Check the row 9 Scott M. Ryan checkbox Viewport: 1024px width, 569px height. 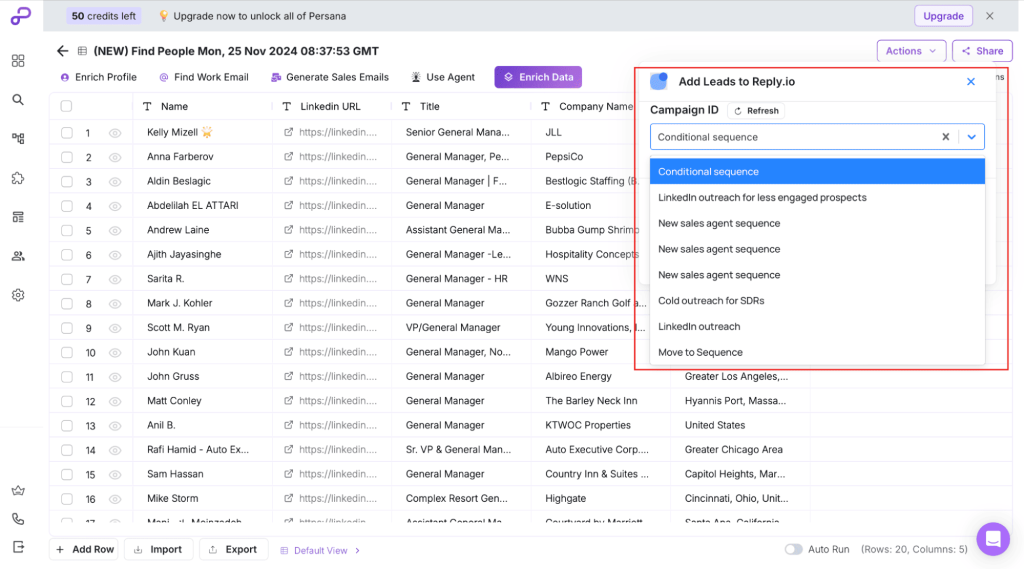coord(67,328)
